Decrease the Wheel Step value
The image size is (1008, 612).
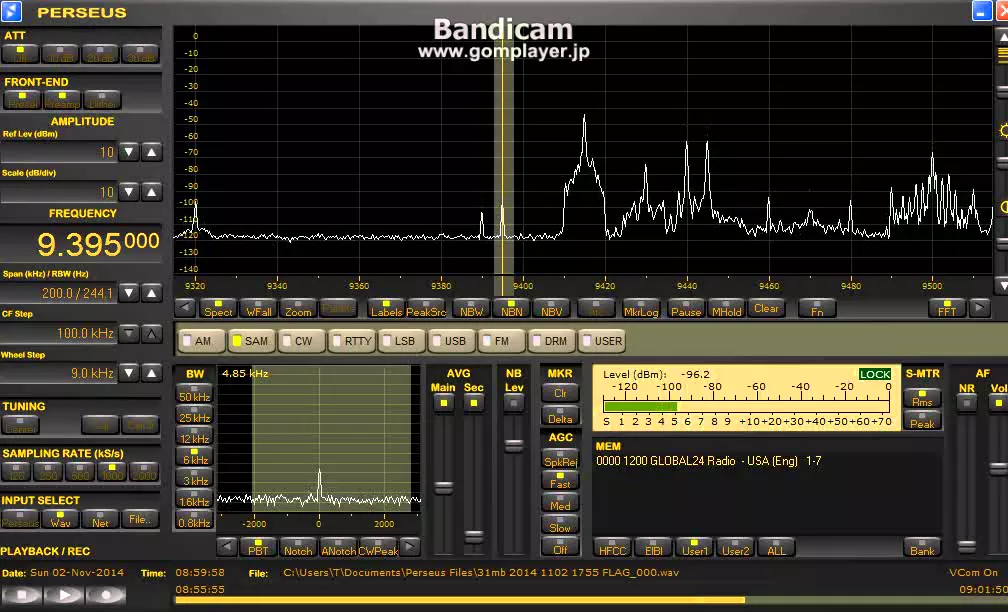[x=129, y=373]
